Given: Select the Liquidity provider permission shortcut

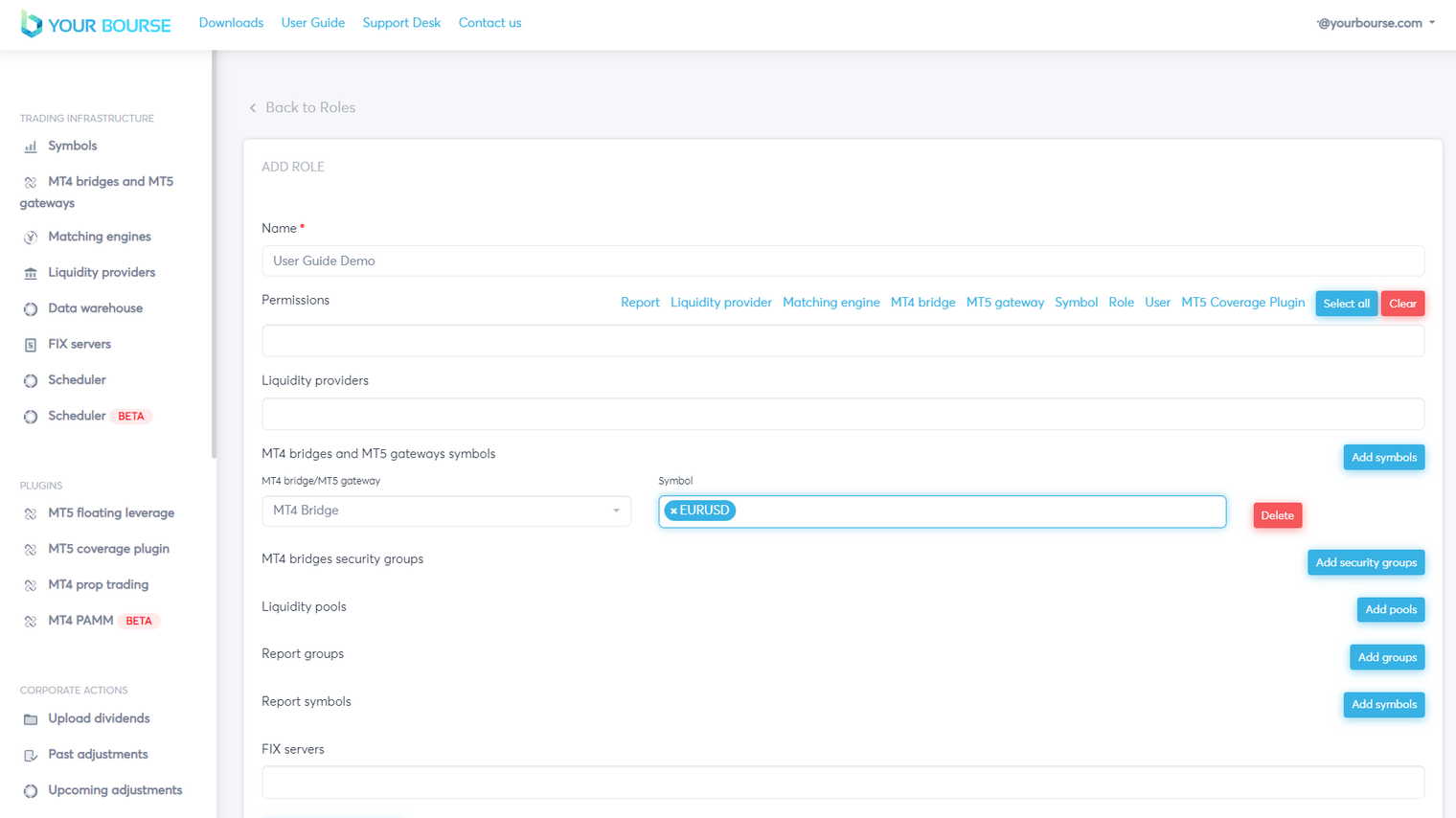Looking at the screenshot, I should [x=721, y=303].
